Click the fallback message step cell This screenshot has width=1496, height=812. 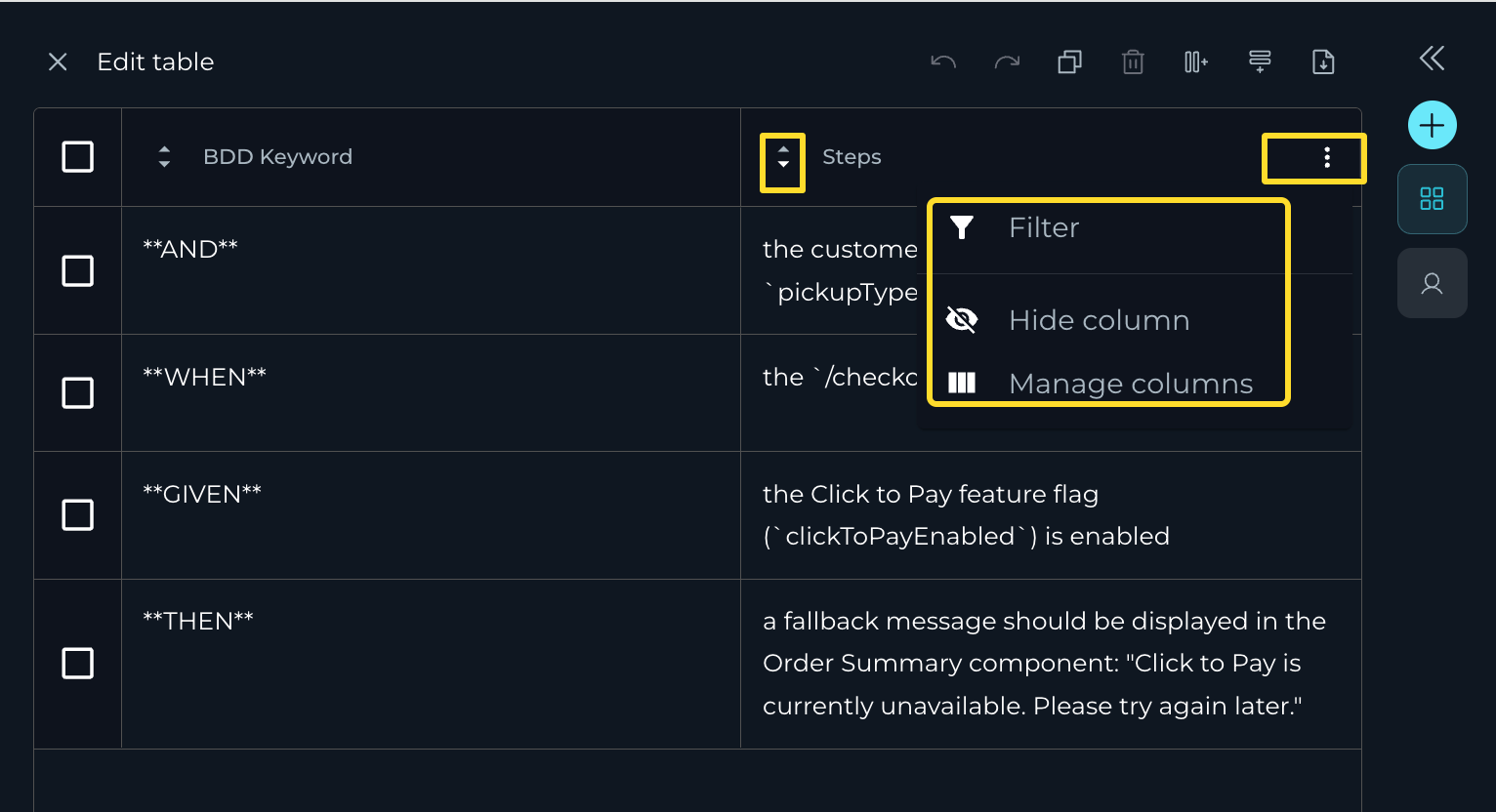[x=1051, y=664]
